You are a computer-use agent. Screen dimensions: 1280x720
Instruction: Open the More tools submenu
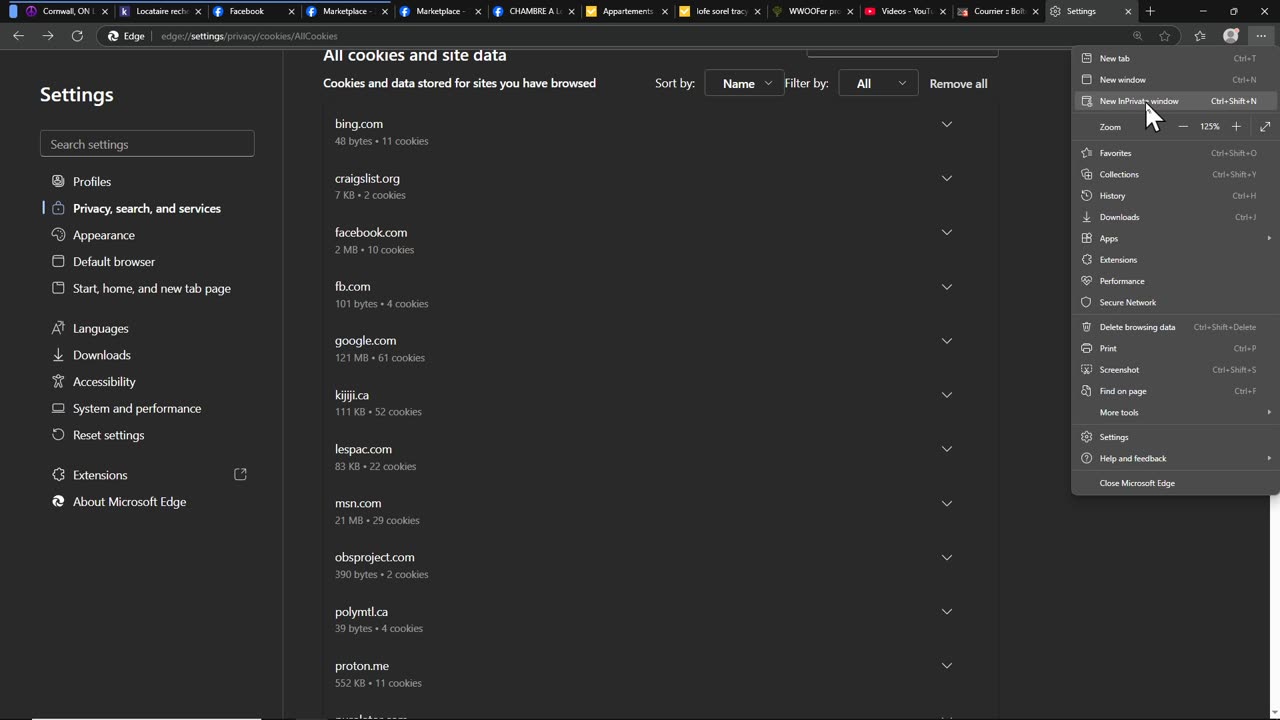(x=1175, y=412)
